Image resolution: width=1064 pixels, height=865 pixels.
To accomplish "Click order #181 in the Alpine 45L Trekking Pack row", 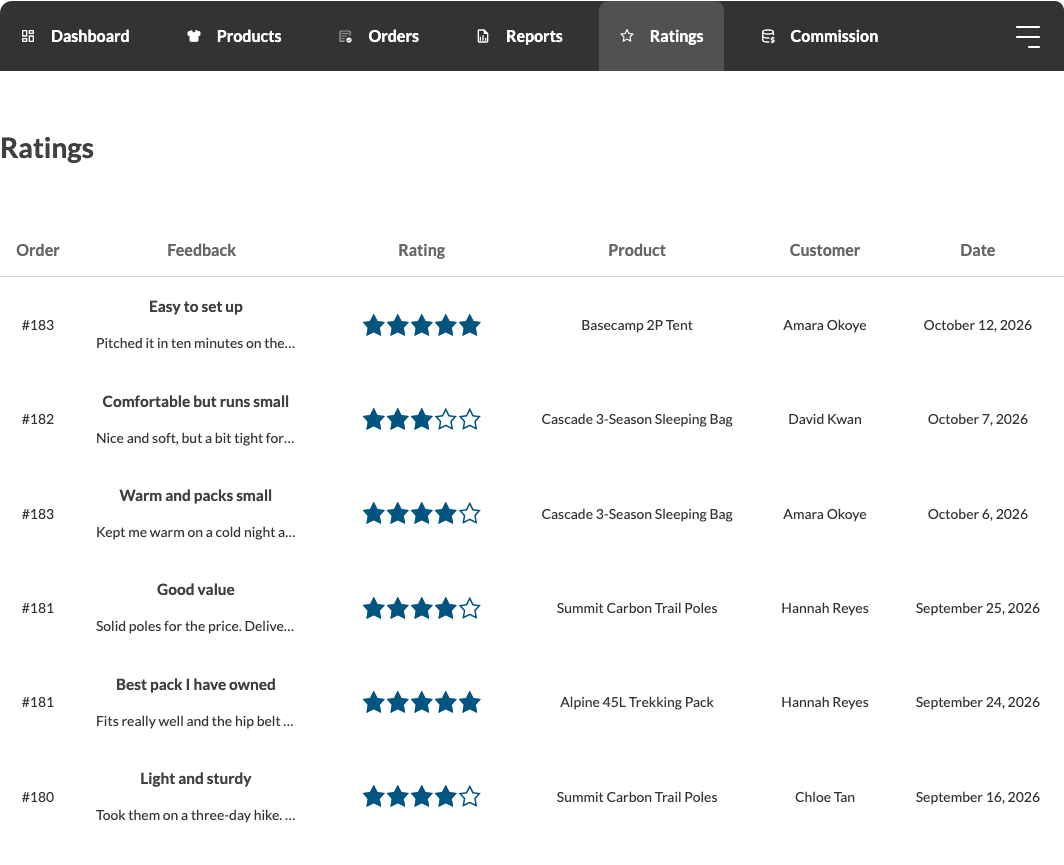I will [x=38, y=702].
